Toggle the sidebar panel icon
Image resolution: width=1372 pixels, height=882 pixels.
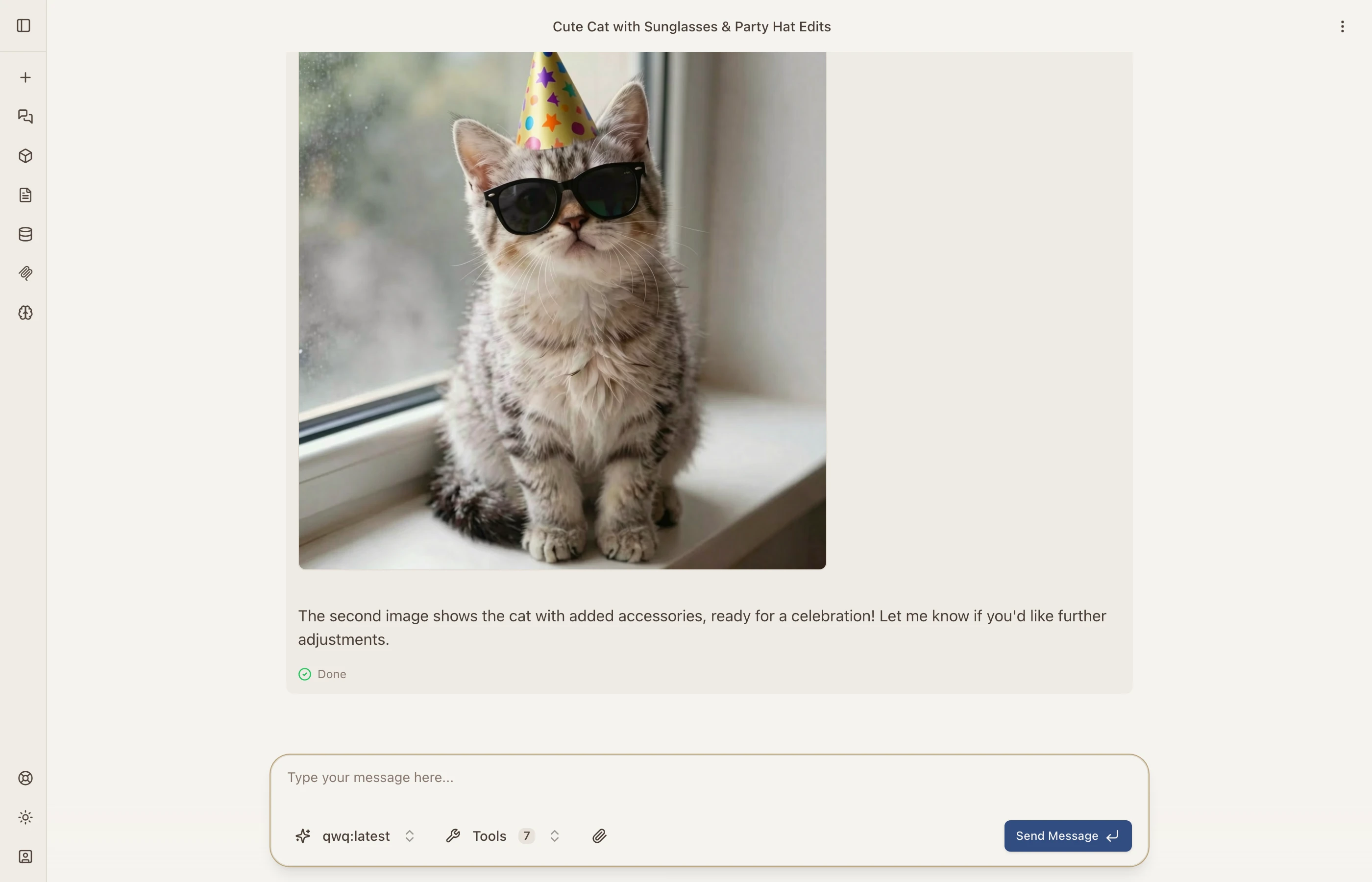[24, 26]
